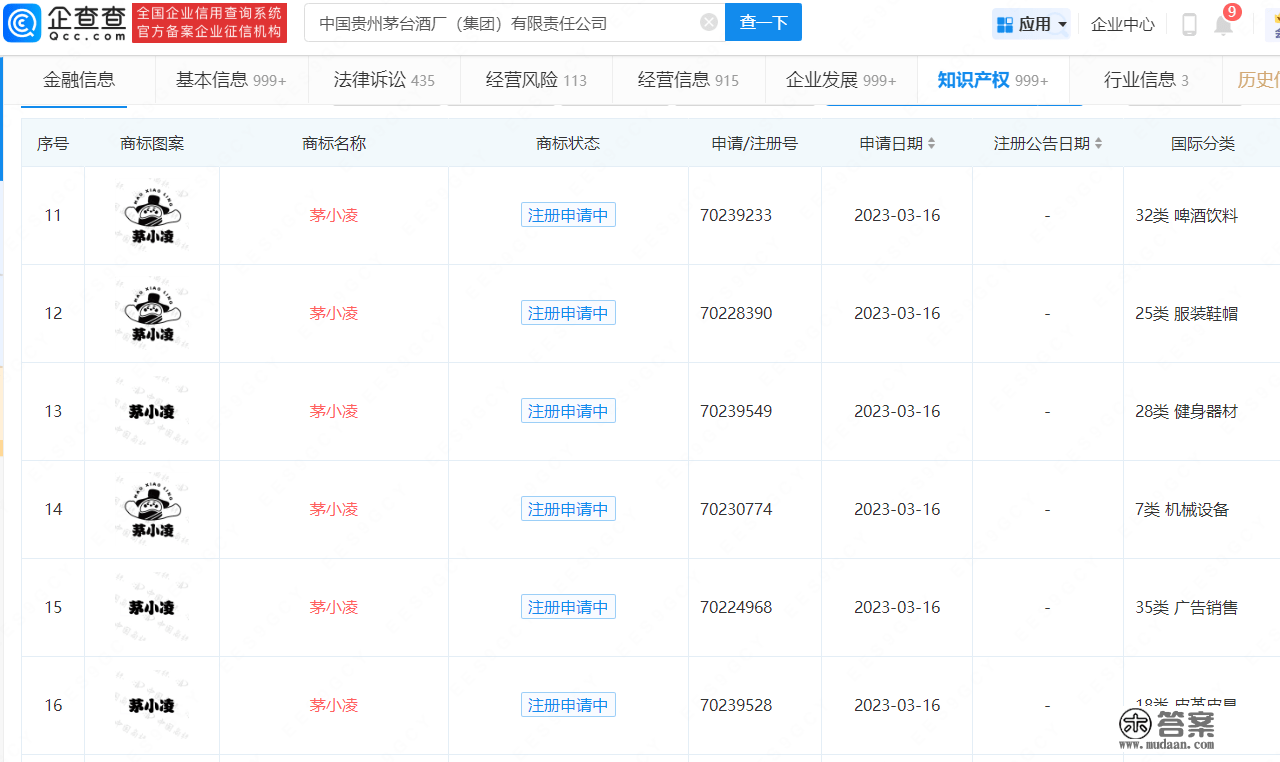Open 茅小凌 trademark name in row 14
This screenshot has width=1280, height=762.
coord(334,509)
